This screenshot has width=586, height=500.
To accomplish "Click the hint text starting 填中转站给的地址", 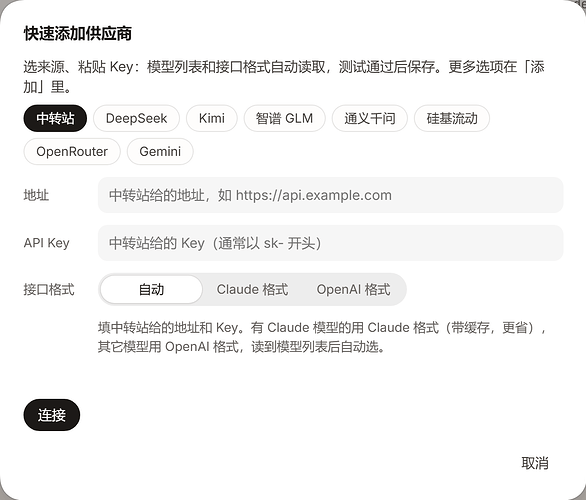I will tap(321, 337).
